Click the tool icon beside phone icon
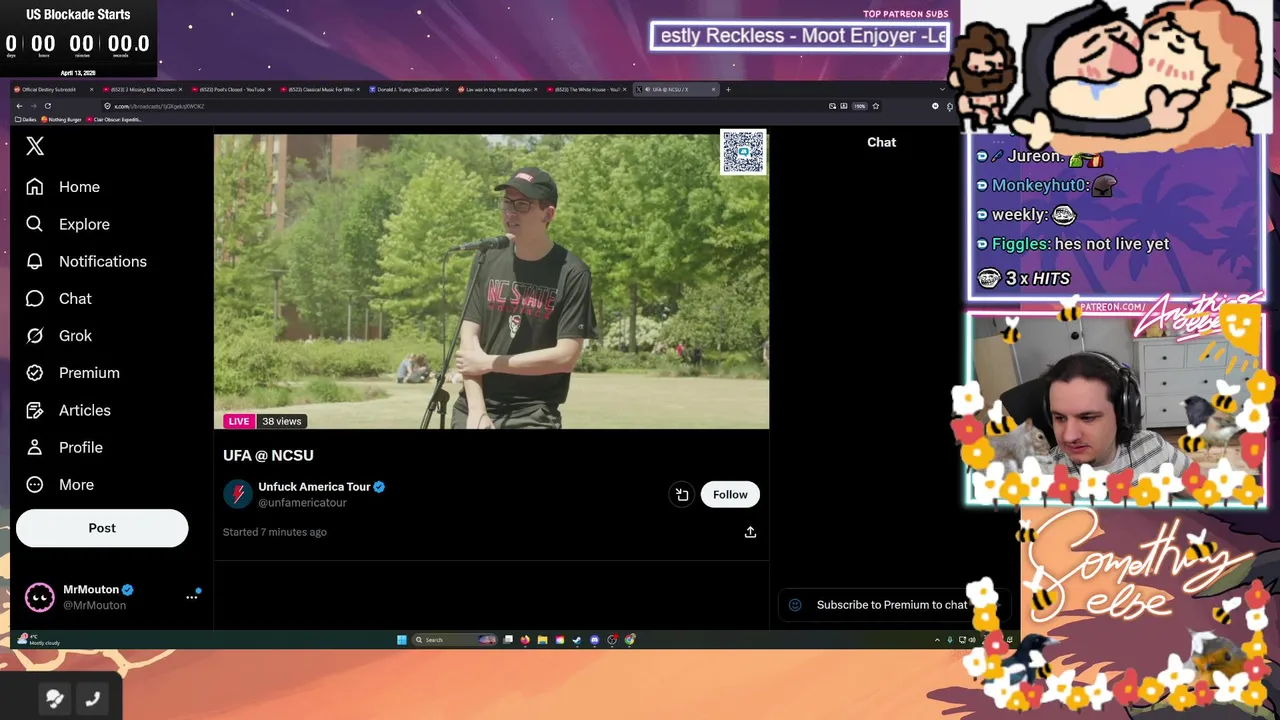The image size is (1280, 720). [55, 700]
